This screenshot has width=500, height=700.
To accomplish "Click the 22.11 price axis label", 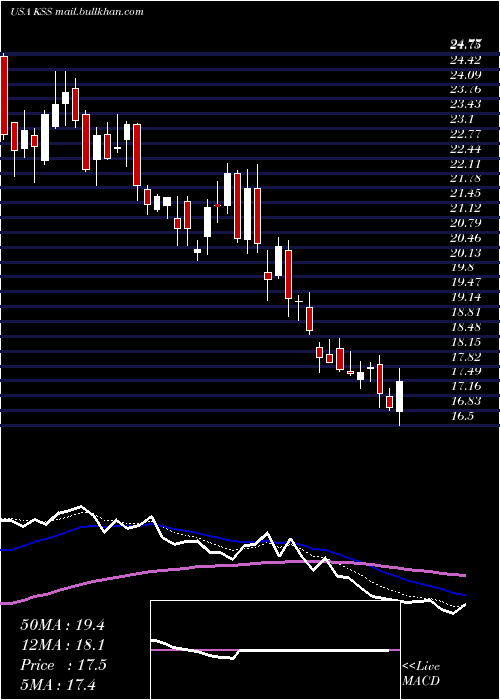I will tap(466, 163).
